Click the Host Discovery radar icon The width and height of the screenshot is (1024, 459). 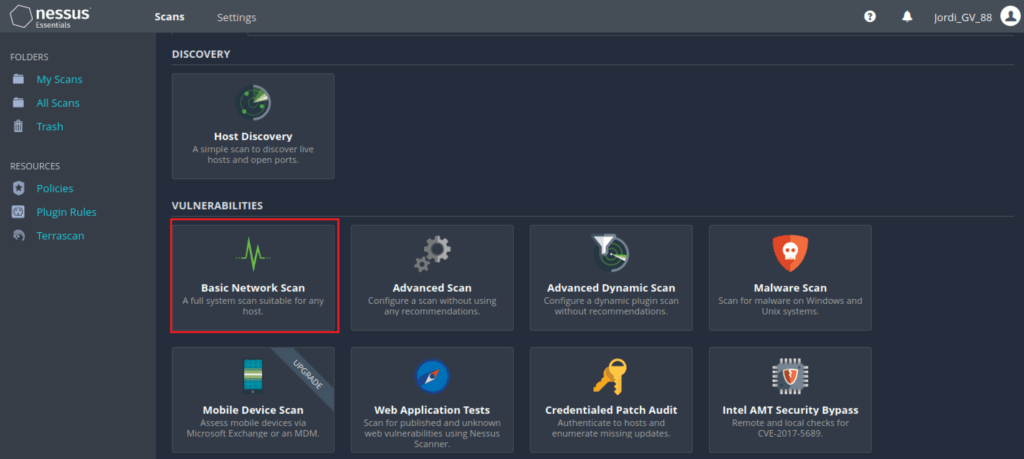[x=253, y=103]
